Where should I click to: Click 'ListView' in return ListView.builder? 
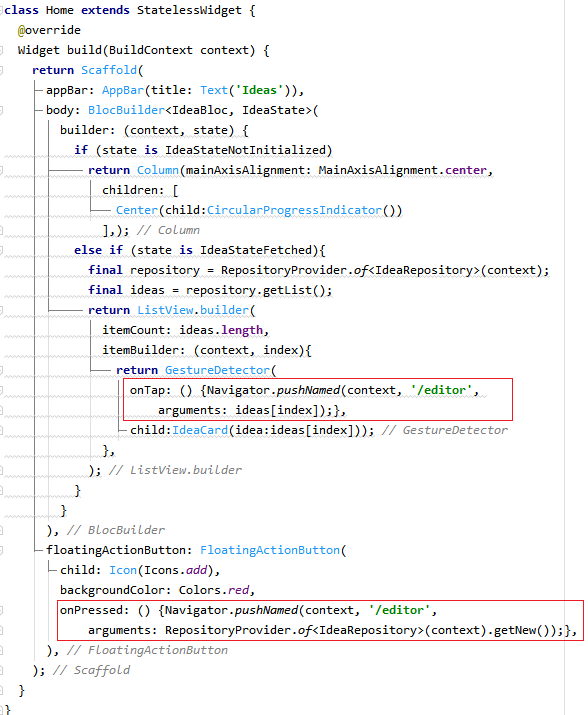click(x=165, y=310)
